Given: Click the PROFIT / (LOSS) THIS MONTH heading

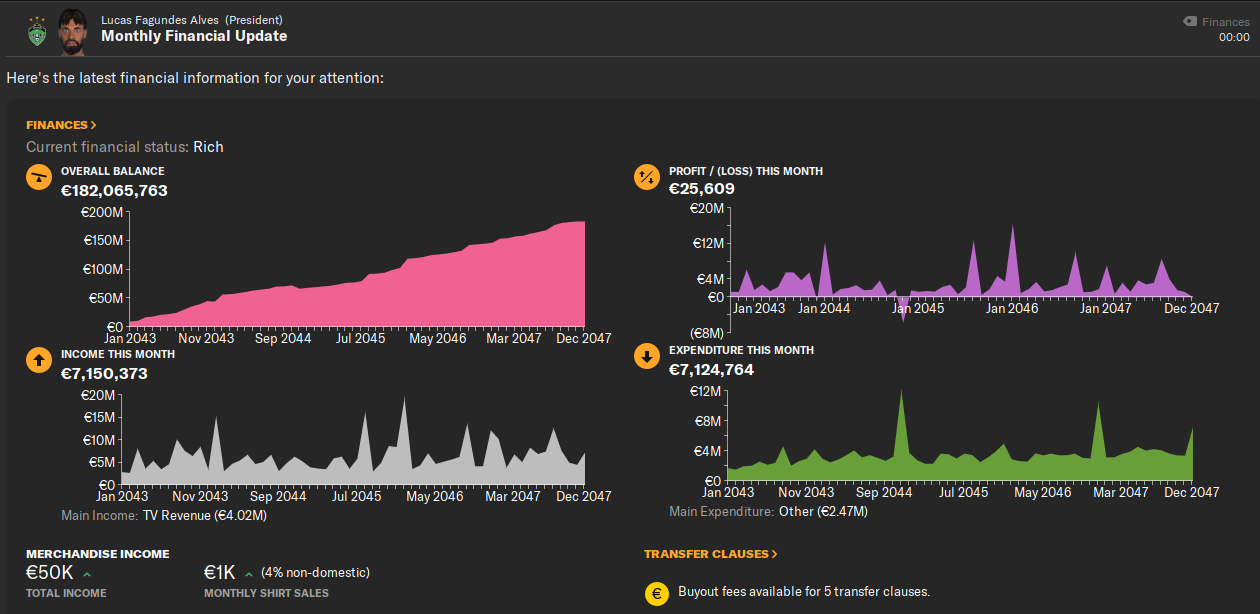Looking at the screenshot, I should click(x=746, y=171).
